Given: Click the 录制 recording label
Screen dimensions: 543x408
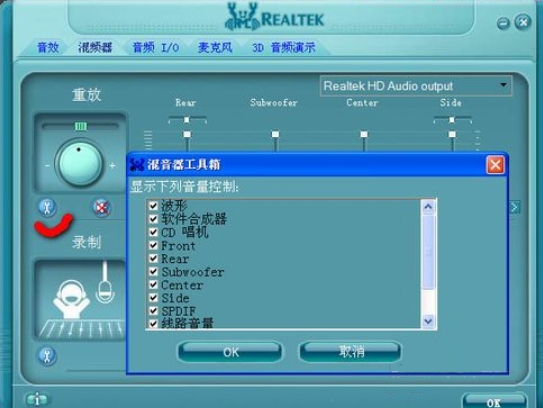Looking at the screenshot, I should click(87, 242).
